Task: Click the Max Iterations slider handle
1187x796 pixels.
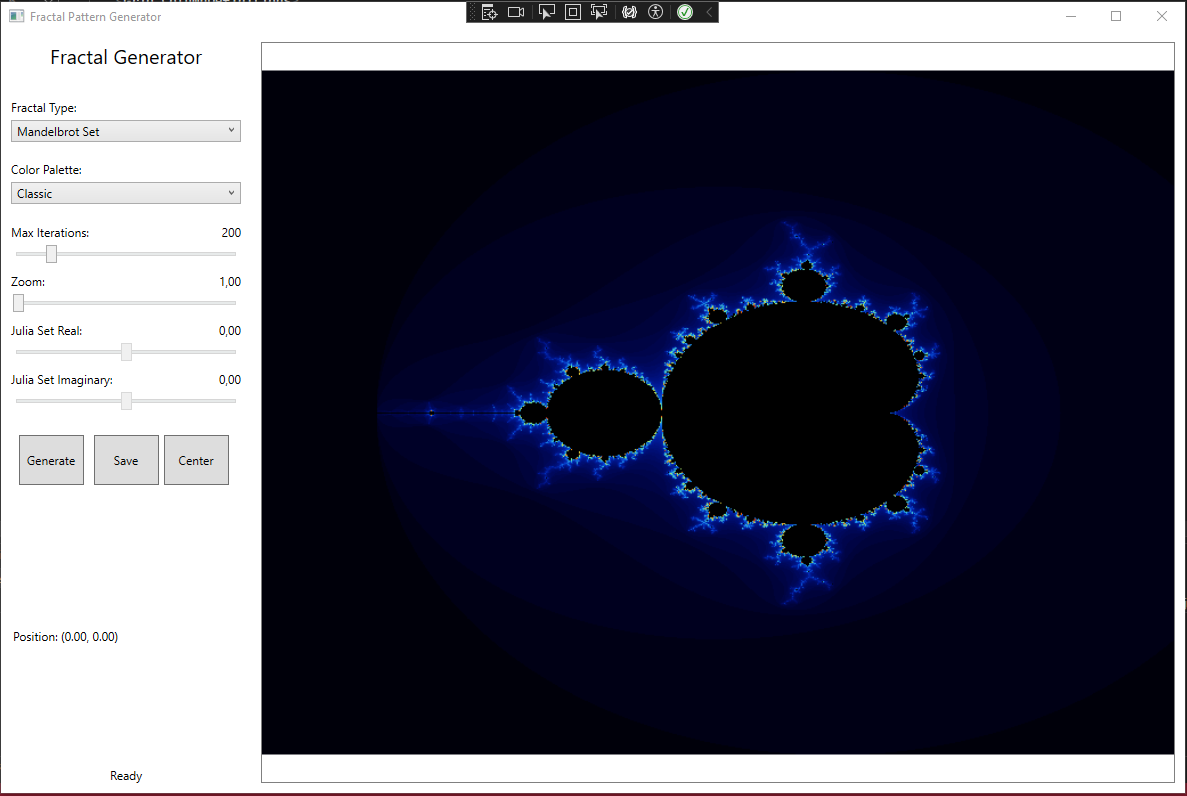Action: (x=50, y=254)
